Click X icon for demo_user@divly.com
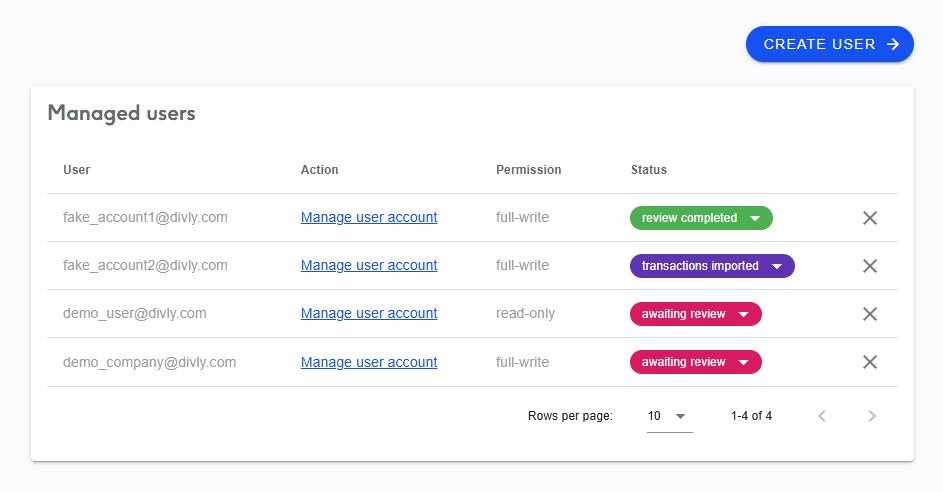943x492 pixels. pos(869,314)
